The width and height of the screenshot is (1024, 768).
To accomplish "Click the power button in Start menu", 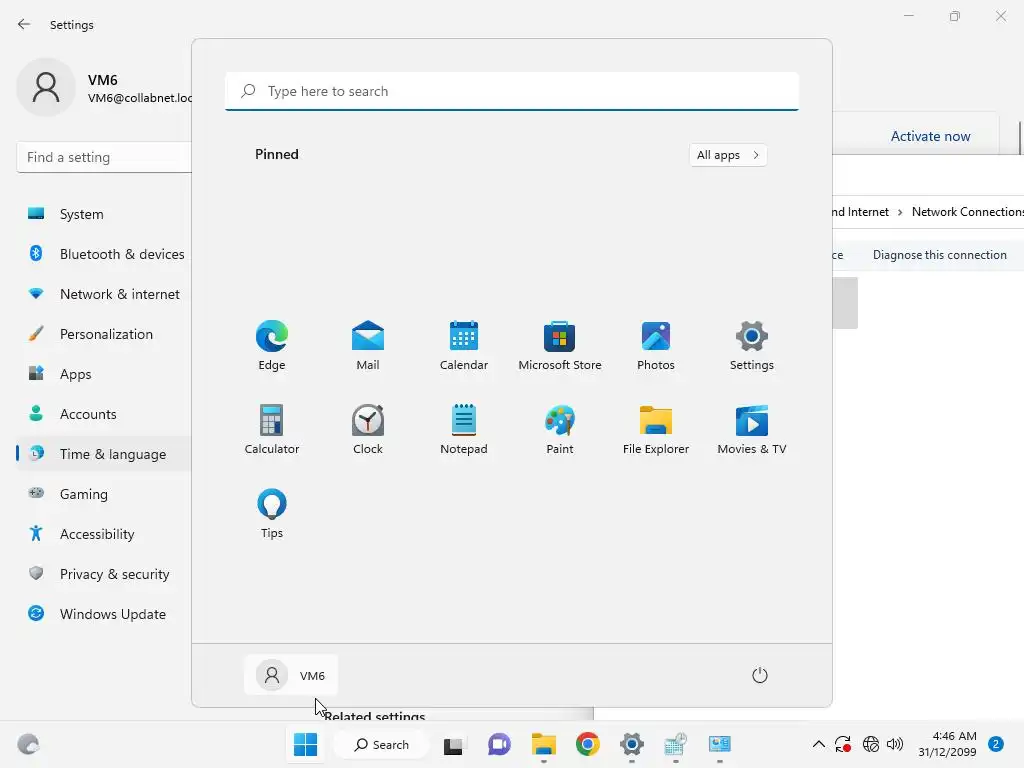I will pyautogui.click(x=760, y=675).
